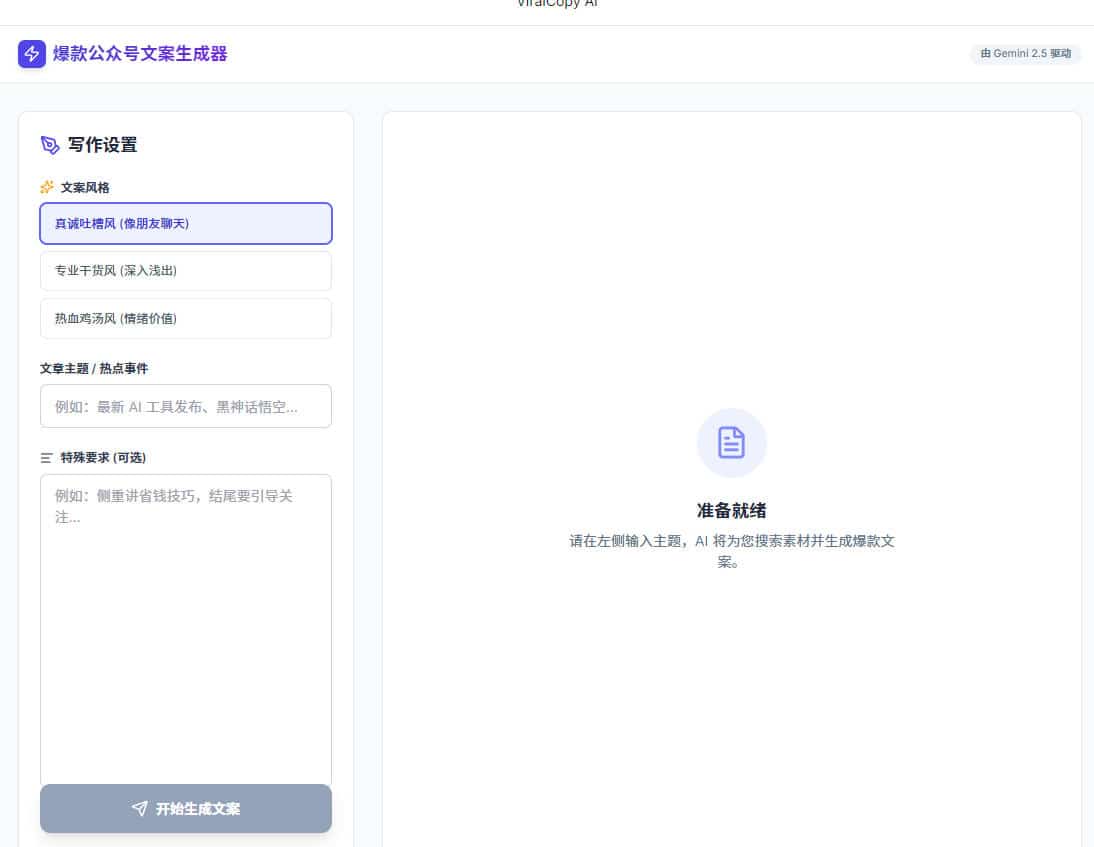Click the document icon in the 准备就绪 area
1094x847 pixels.
[x=731, y=442]
